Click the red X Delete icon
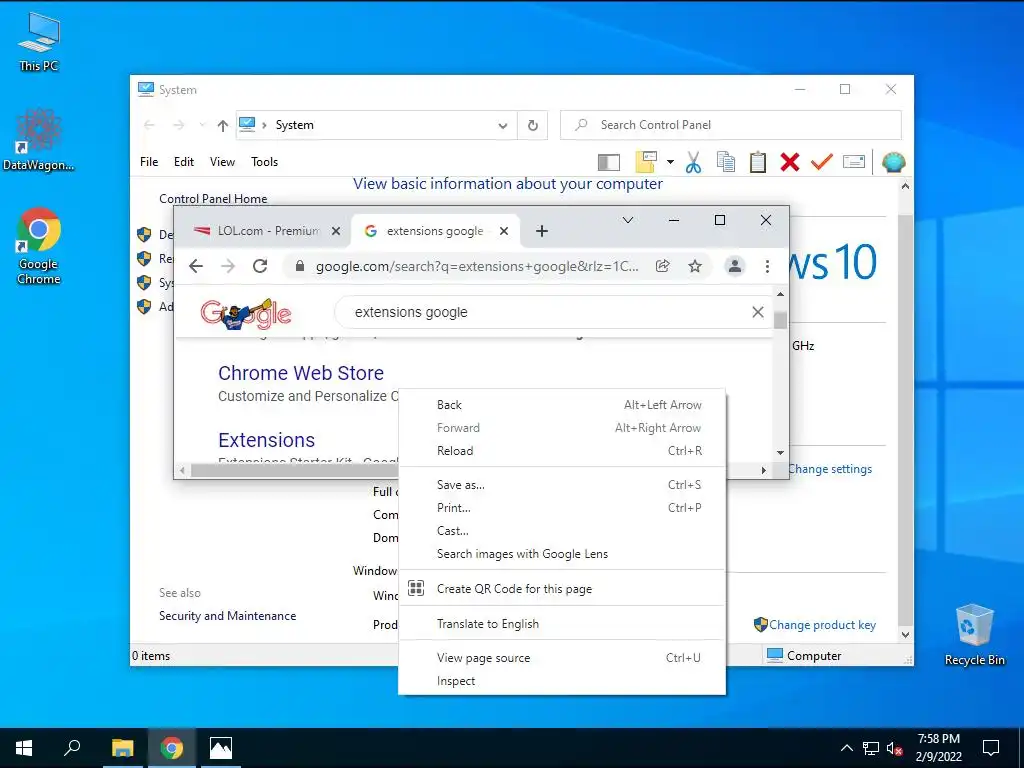Screen dimensions: 1024x768 click(790, 162)
